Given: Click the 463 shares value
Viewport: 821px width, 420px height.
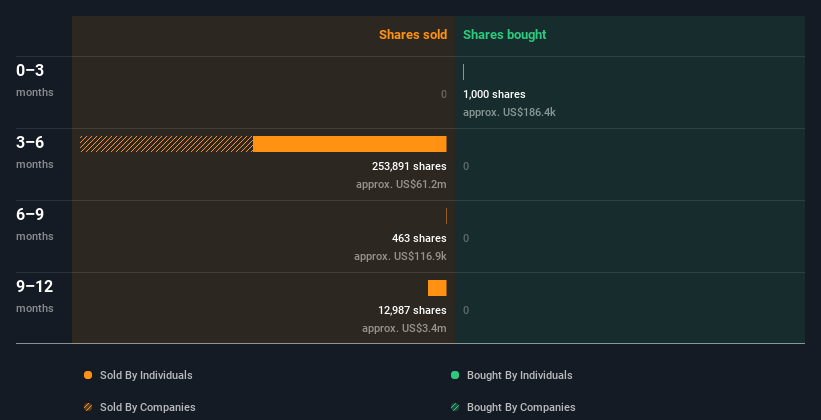Looking at the screenshot, I should (x=419, y=238).
